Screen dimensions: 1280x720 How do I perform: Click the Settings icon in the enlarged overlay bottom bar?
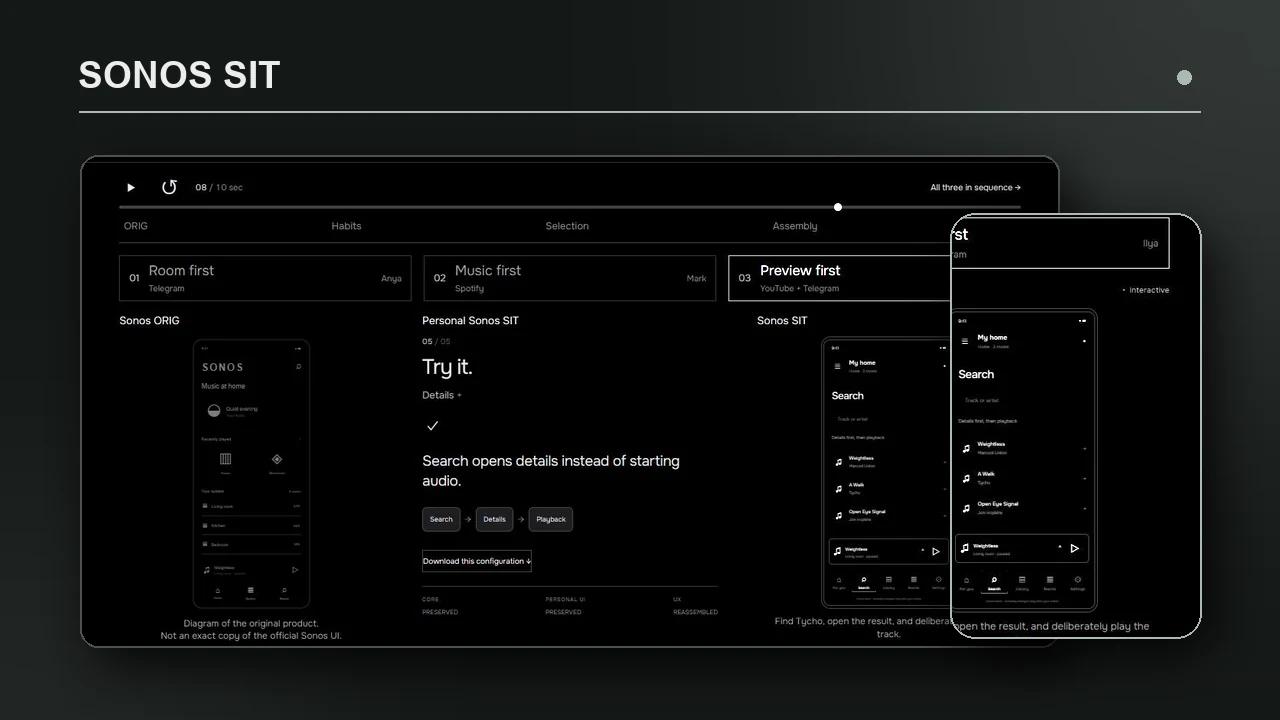tap(1078, 580)
